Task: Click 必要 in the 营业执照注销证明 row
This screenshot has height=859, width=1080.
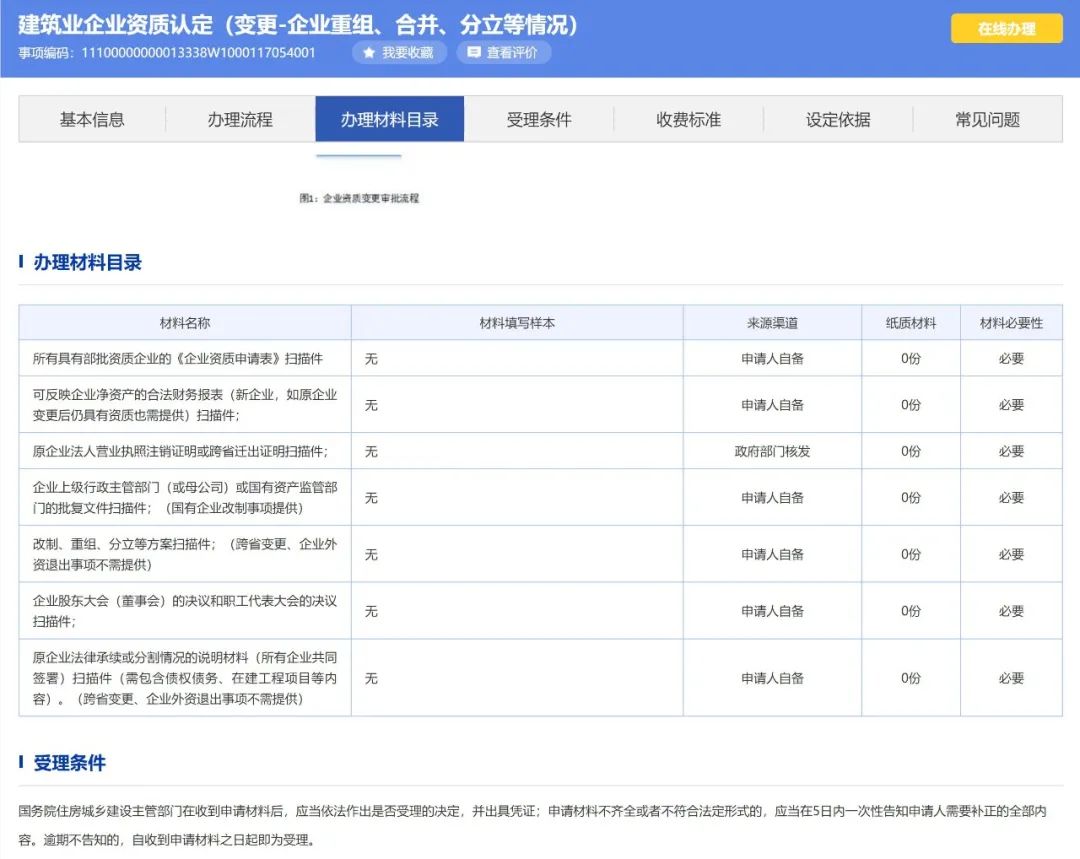Action: 1011,451
